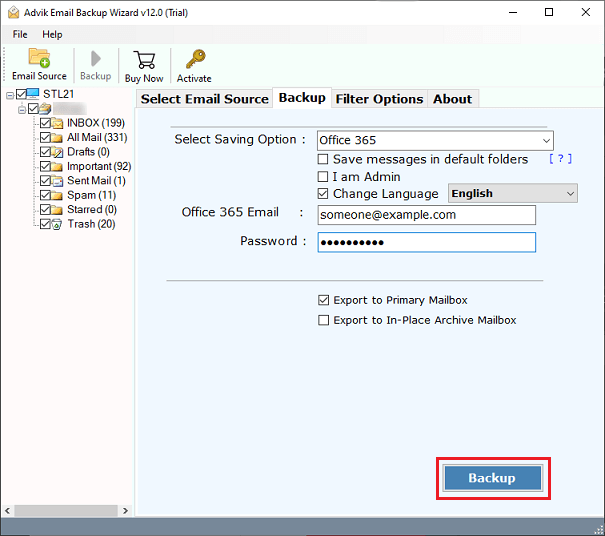
Task: Uncheck the Starred (0) checkbox
Action: 45,210
